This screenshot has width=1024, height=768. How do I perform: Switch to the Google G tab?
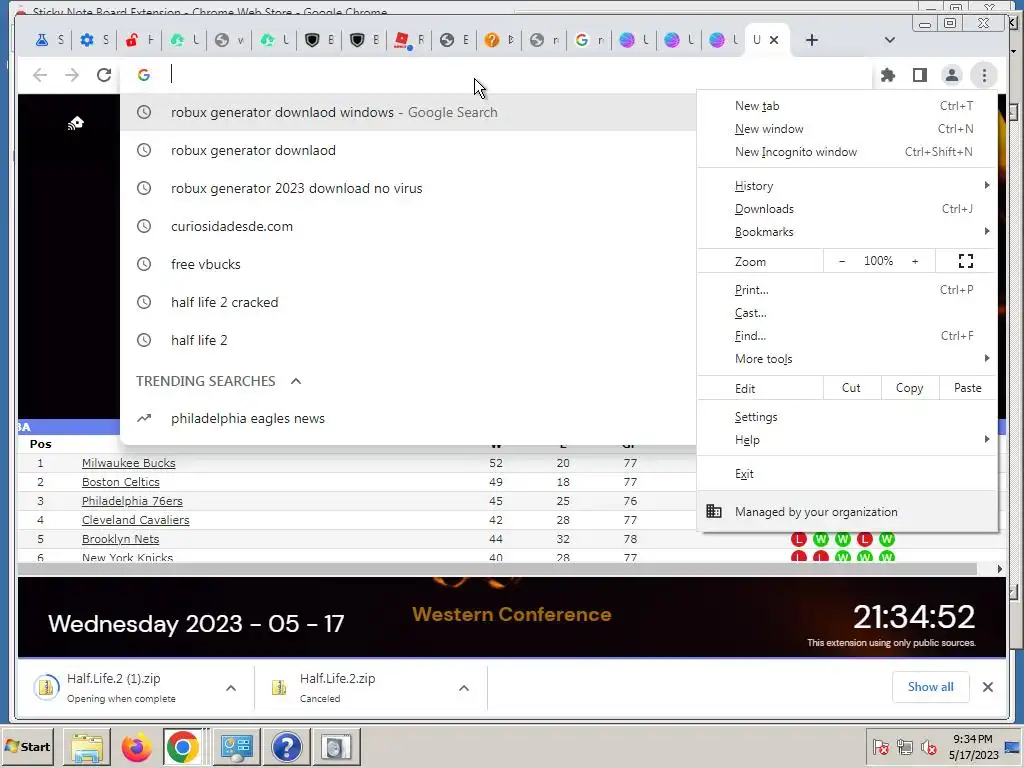pos(588,40)
